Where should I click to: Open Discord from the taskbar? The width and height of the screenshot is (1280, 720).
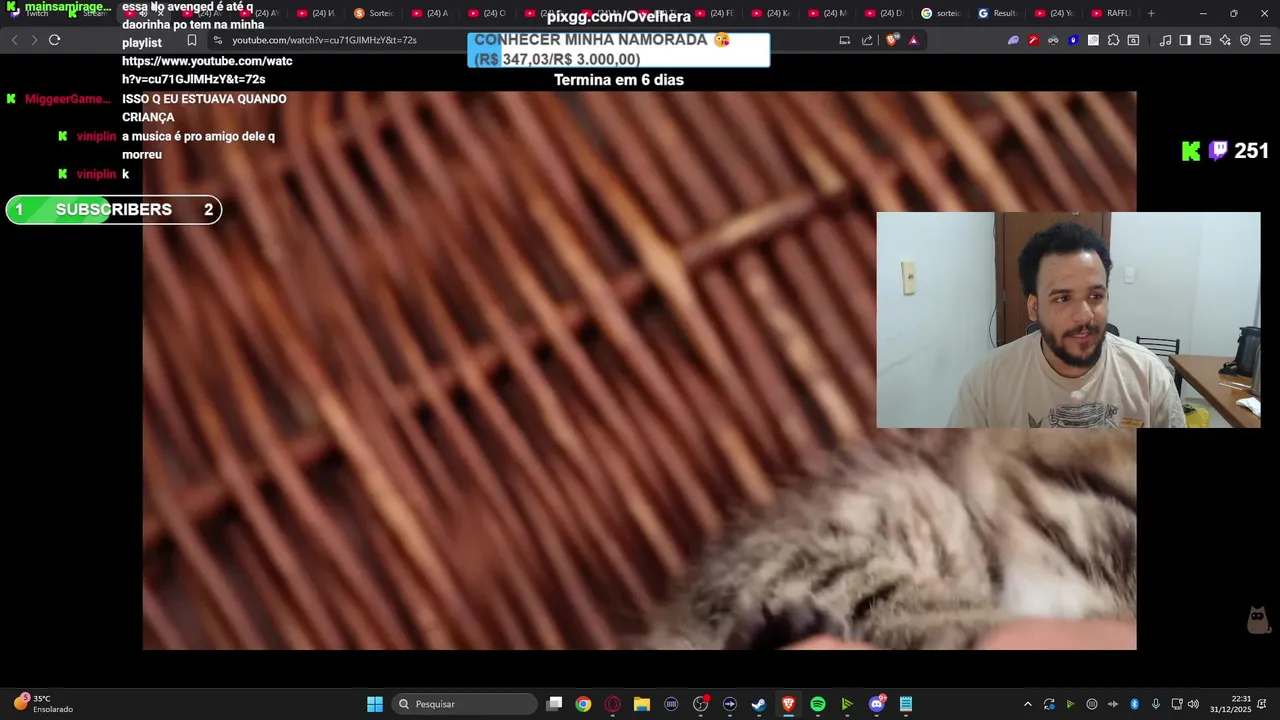coord(877,704)
